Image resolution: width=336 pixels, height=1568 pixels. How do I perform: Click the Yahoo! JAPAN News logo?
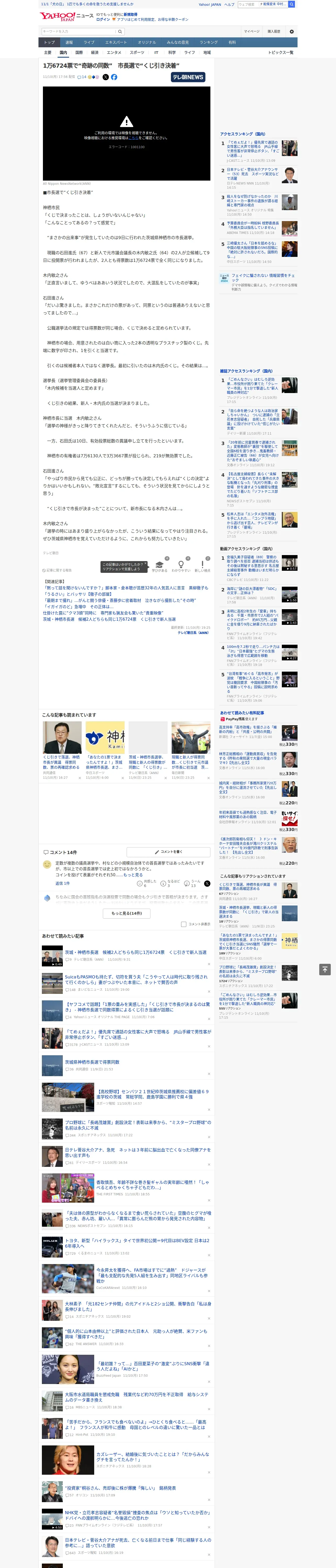[67, 16]
